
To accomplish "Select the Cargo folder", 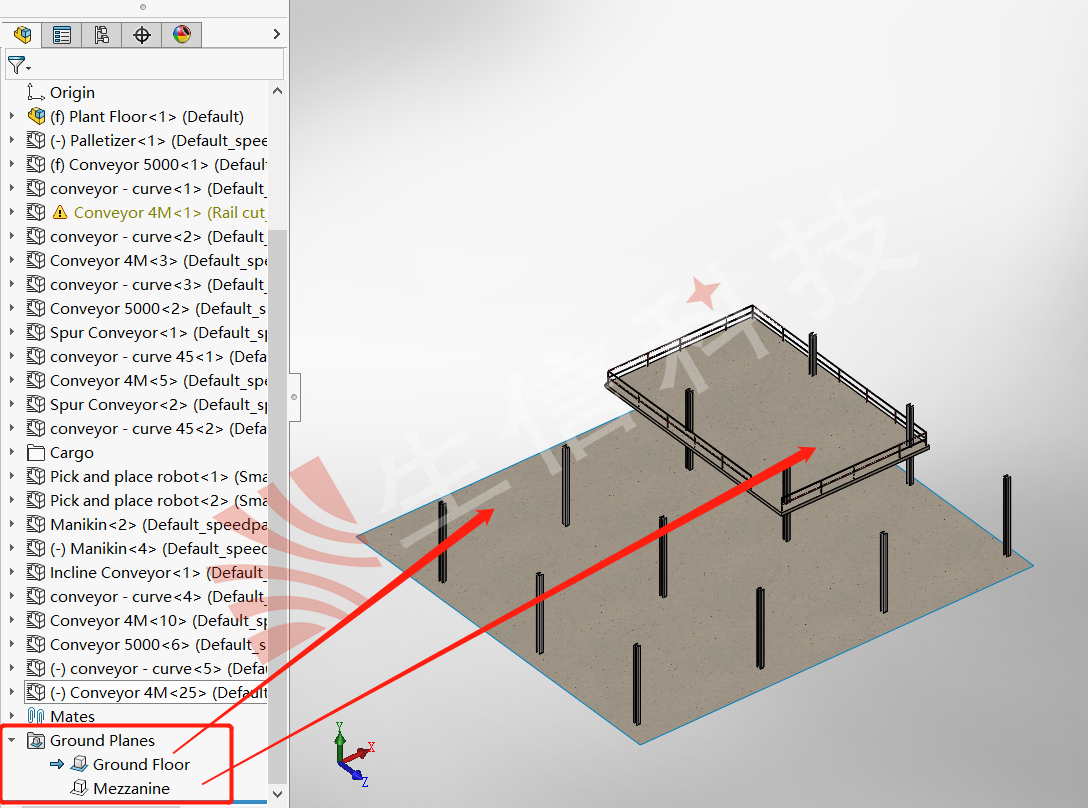I will tap(71, 453).
